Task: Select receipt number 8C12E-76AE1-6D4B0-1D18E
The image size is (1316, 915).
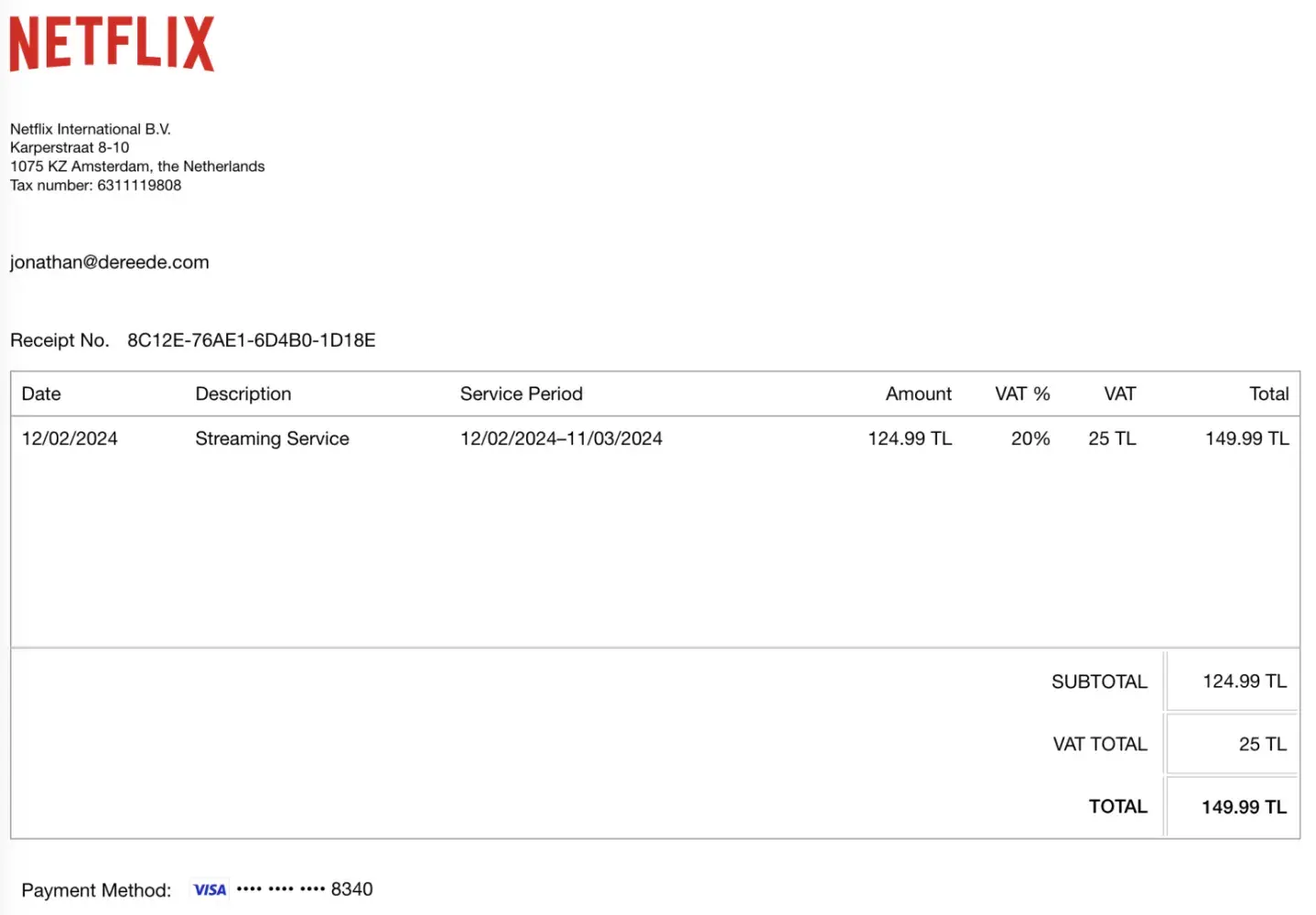Action: click(x=252, y=340)
